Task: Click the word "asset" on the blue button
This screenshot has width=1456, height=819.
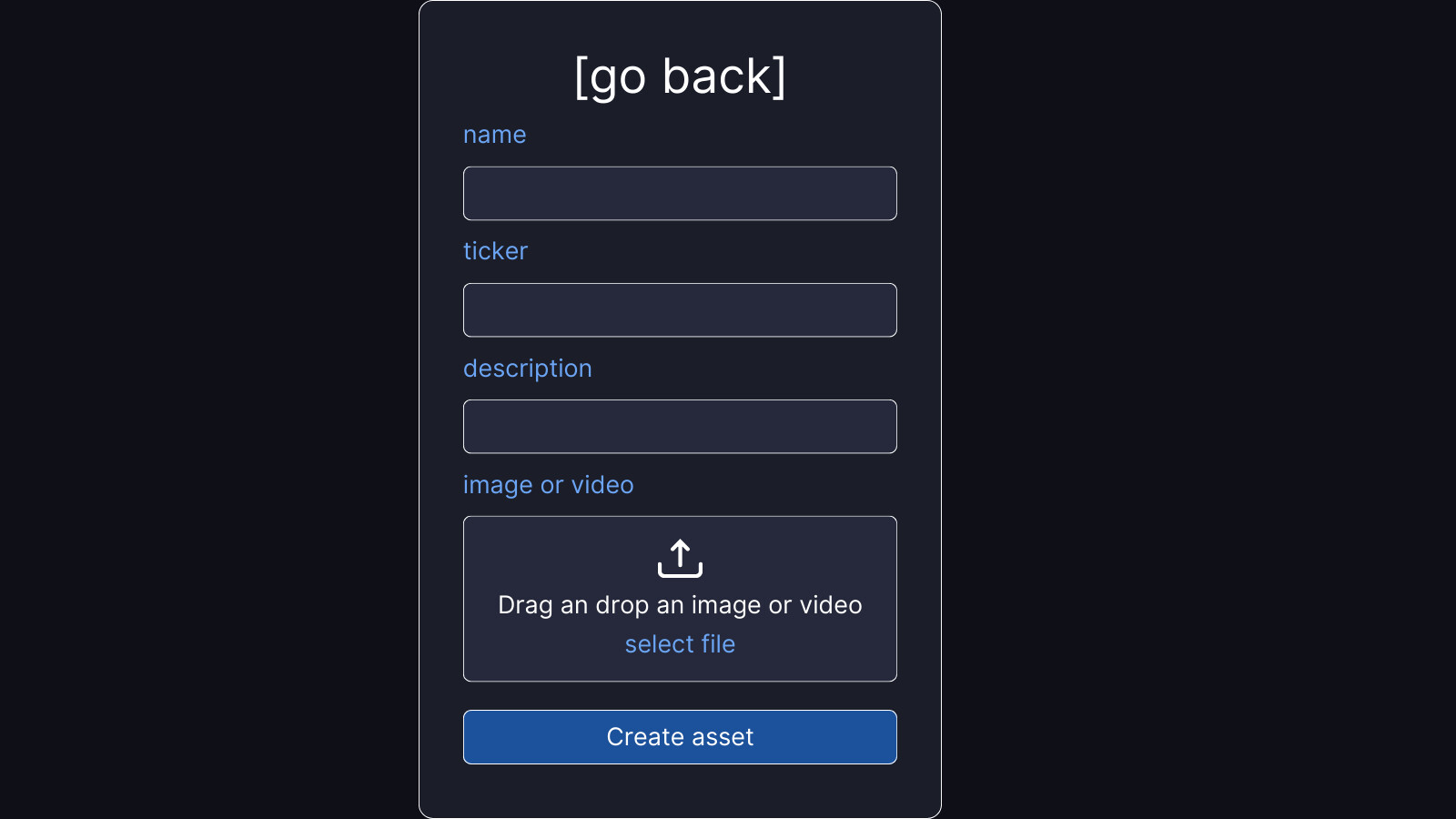Action: coord(723,737)
